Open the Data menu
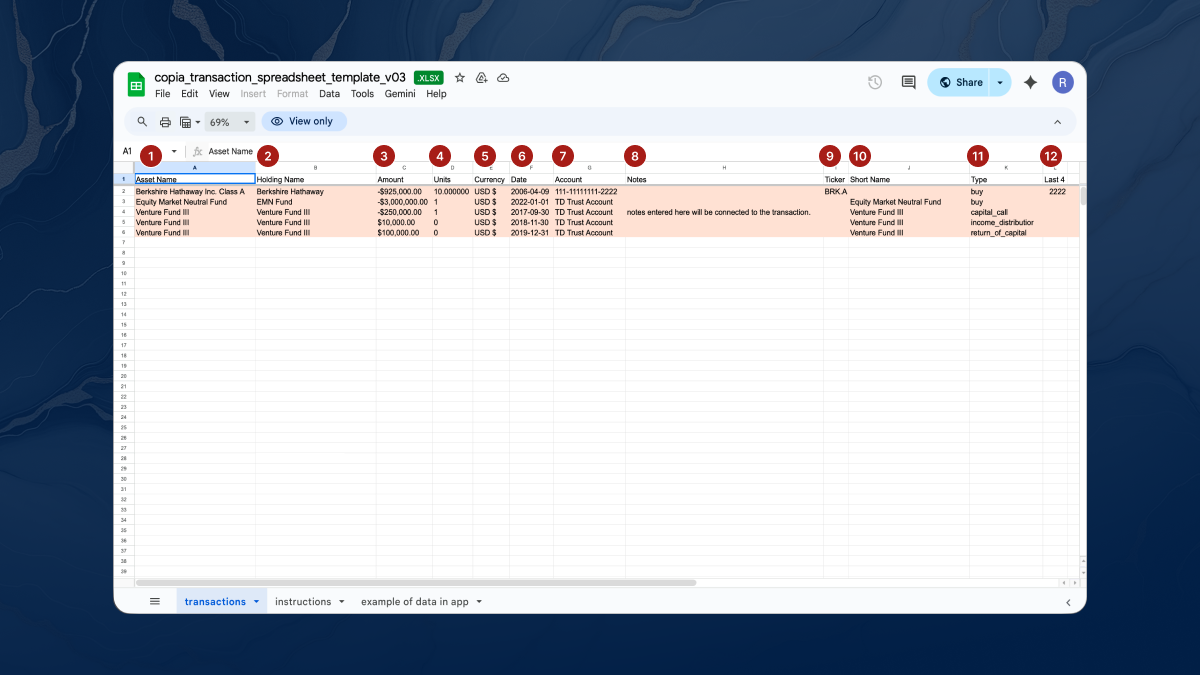The height and width of the screenshot is (675, 1200). (329, 94)
